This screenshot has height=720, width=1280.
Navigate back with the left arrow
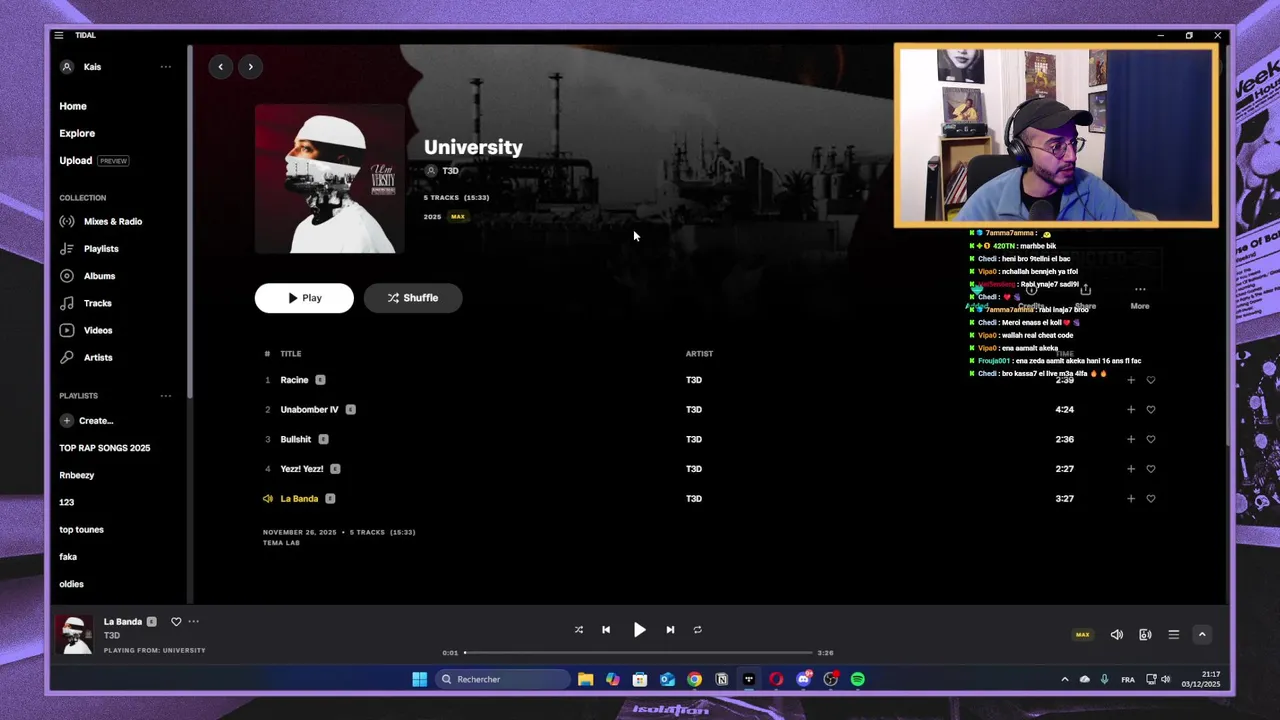(x=221, y=67)
